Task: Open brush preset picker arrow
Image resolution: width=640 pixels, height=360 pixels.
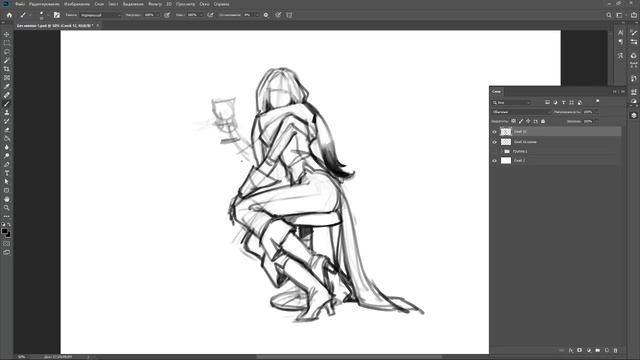Action: (x=48, y=15)
